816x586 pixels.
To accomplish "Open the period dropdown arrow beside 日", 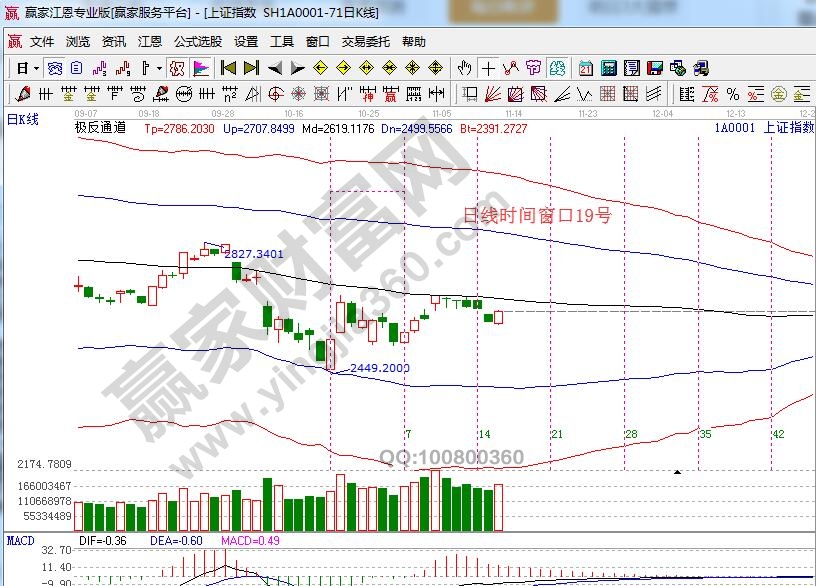I will [x=36, y=68].
